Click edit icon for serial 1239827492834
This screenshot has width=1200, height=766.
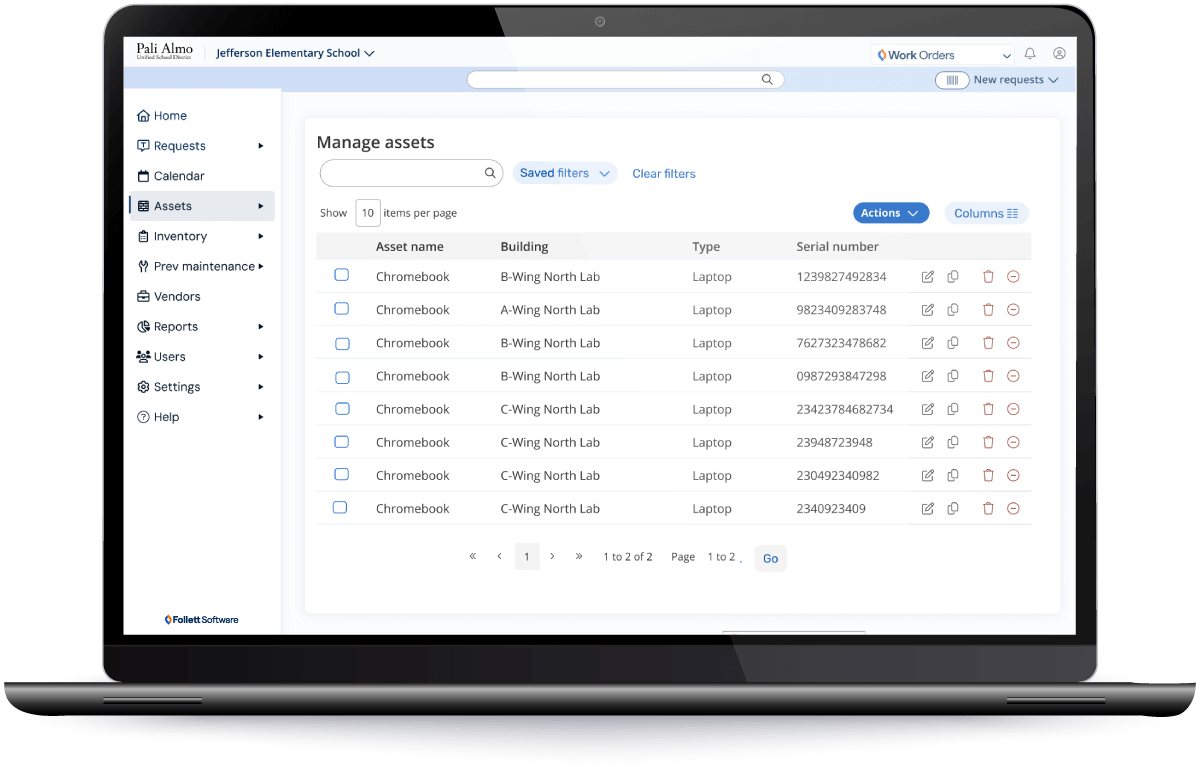coord(927,277)
